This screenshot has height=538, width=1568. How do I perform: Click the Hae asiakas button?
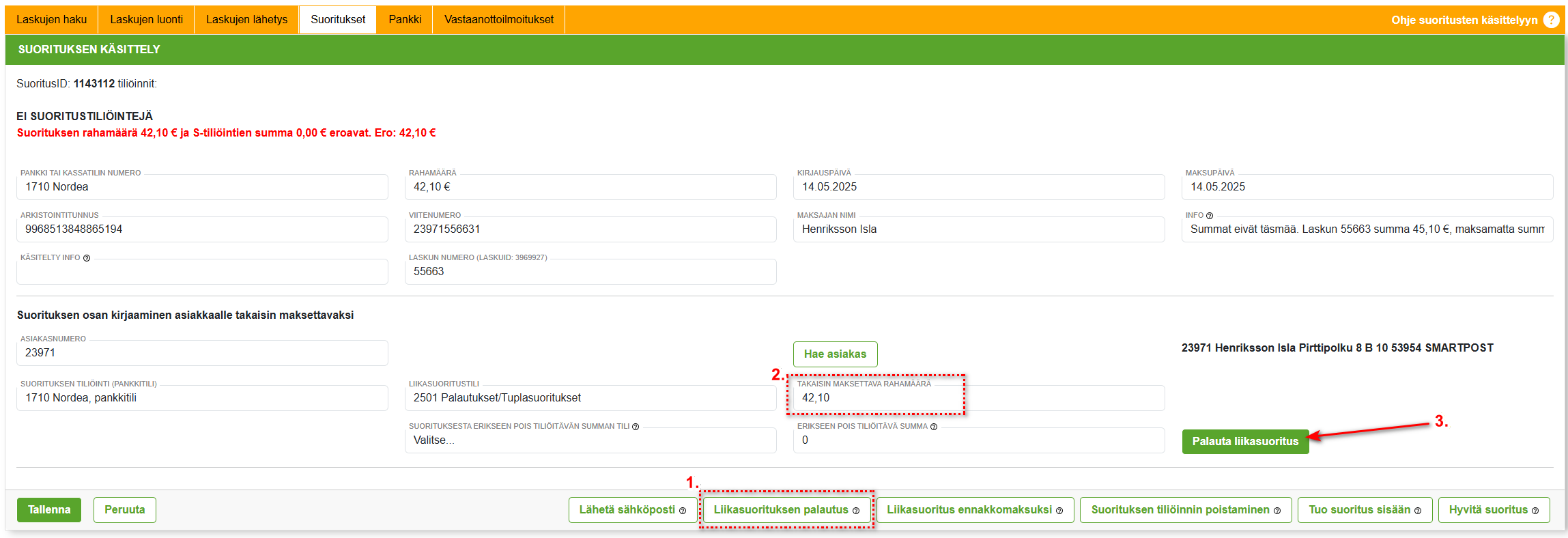(x=835, y=354)
